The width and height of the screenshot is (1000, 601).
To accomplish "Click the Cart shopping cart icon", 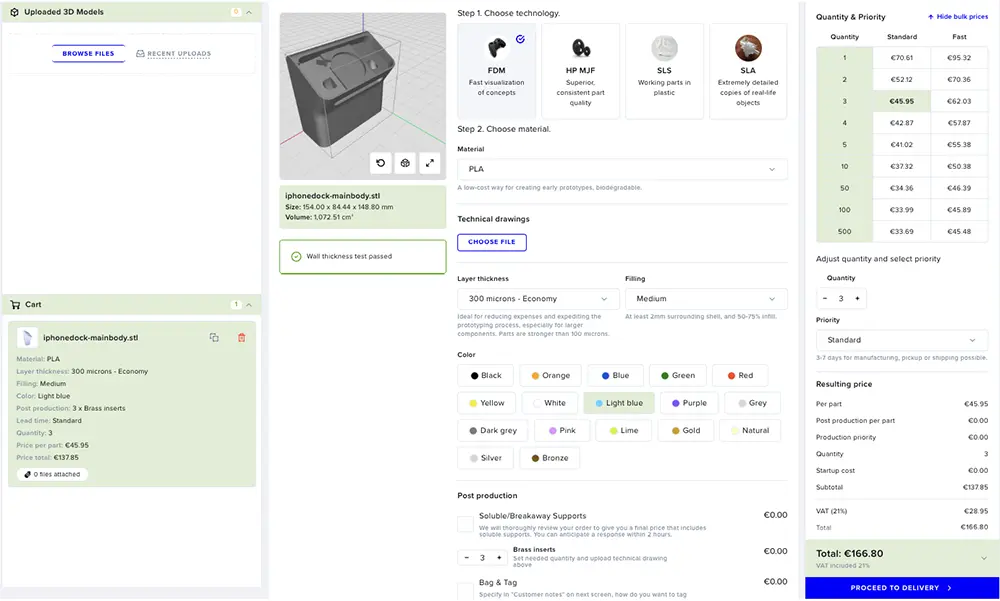I will click(x=15, y=304).
